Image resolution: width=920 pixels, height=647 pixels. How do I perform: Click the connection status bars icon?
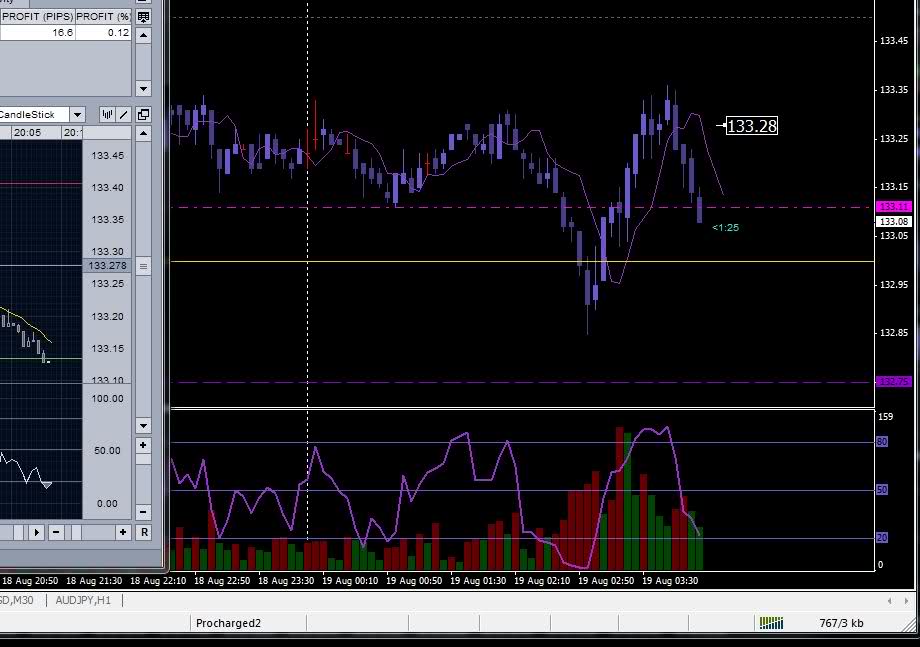click(x=771, y=623)
